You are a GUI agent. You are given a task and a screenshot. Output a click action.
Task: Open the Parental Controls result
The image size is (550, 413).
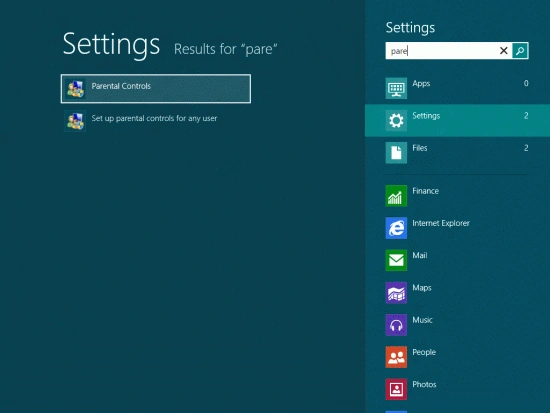(x=156, y=89)
